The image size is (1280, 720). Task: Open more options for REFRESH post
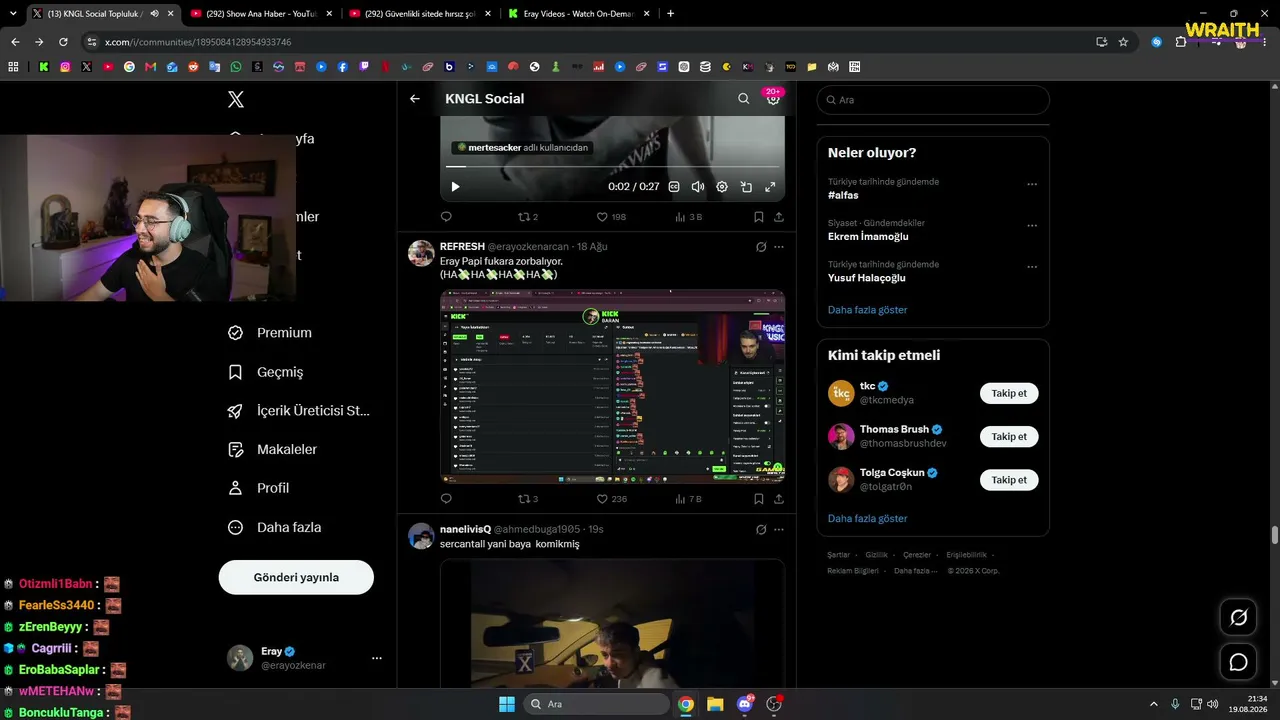[x=779, y=247]
